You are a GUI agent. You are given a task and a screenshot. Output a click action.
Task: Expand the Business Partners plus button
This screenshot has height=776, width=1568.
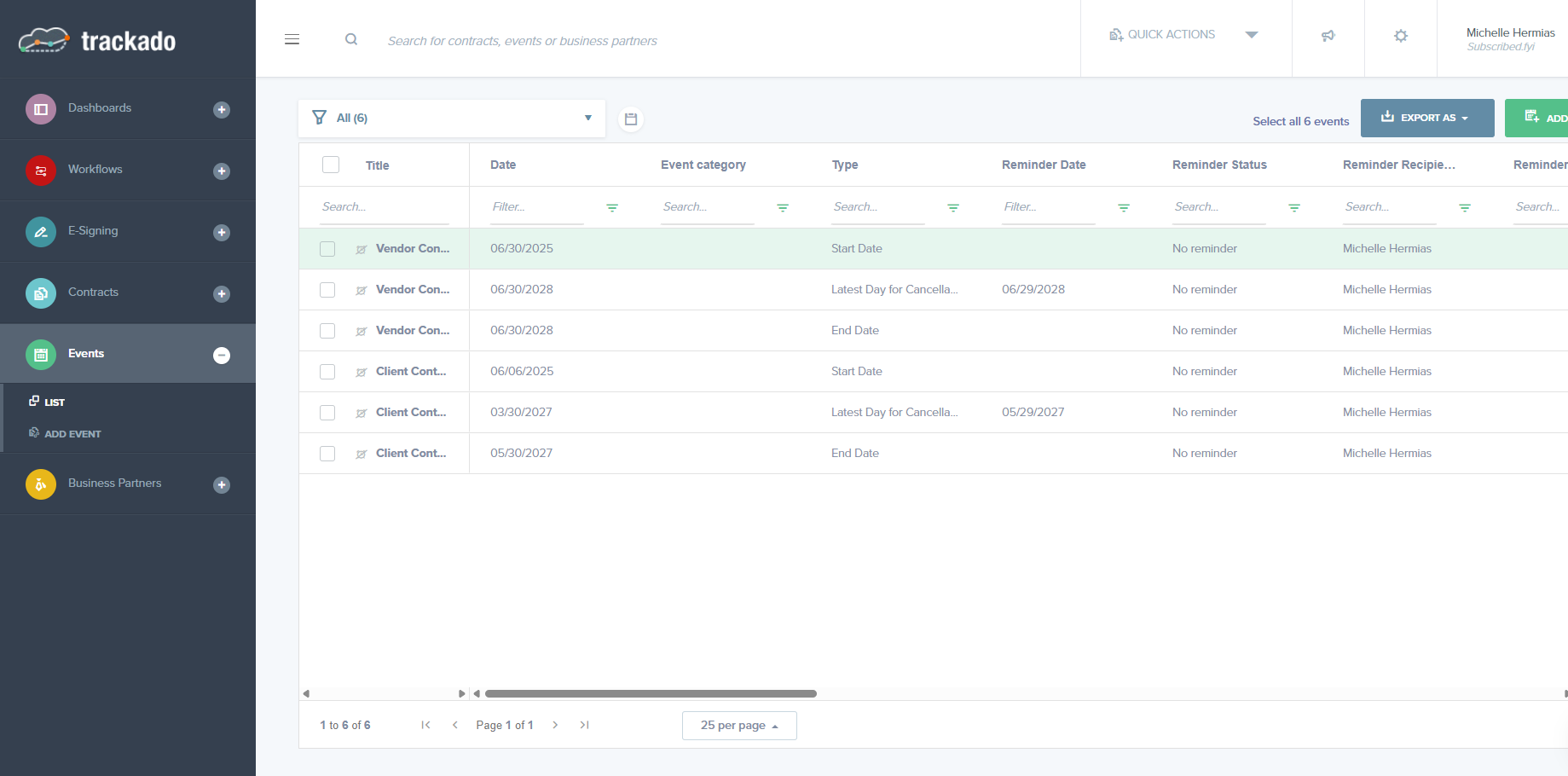(x=222, y=484)
